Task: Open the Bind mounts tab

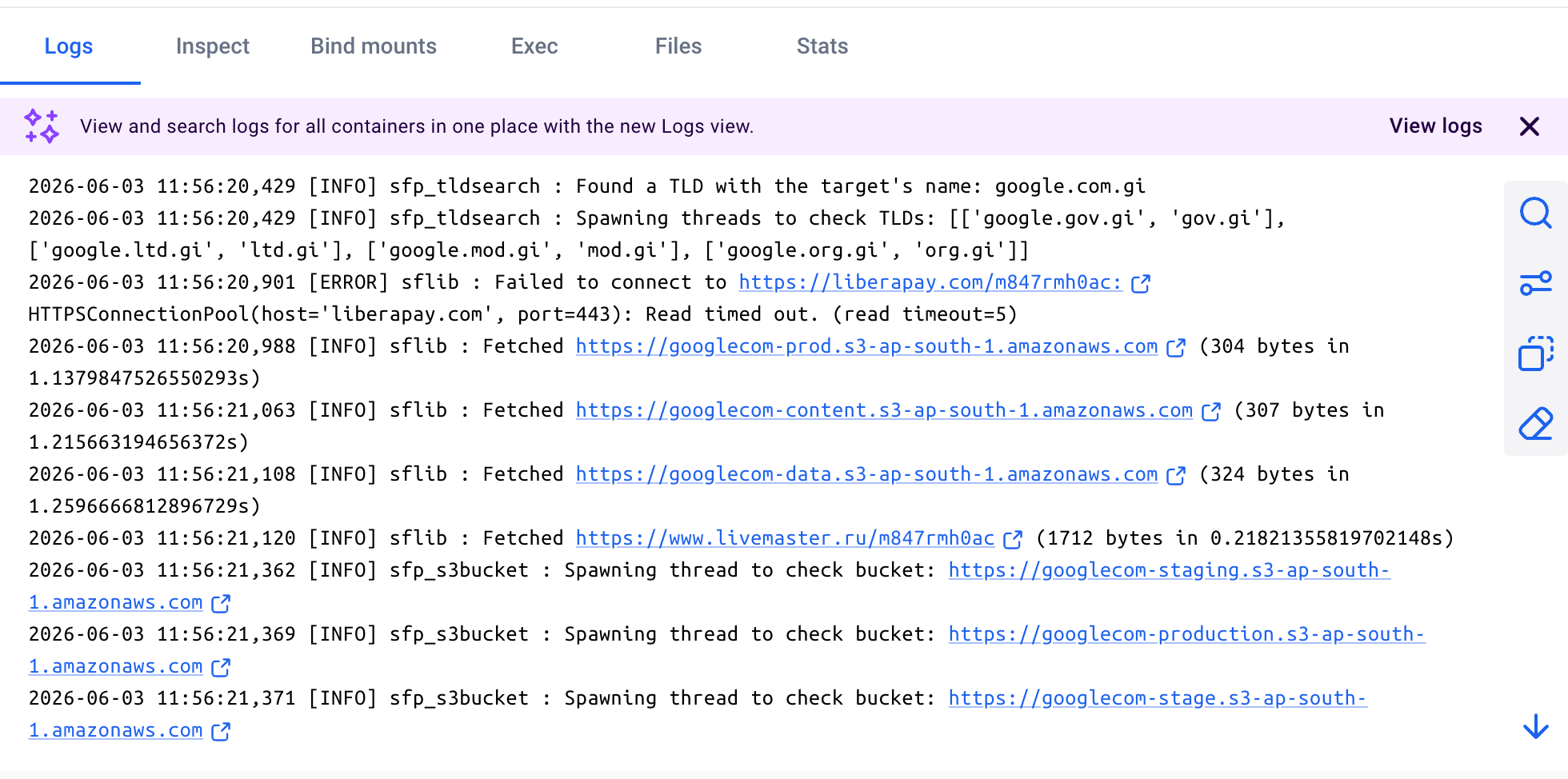Action: tap(374, 46)
